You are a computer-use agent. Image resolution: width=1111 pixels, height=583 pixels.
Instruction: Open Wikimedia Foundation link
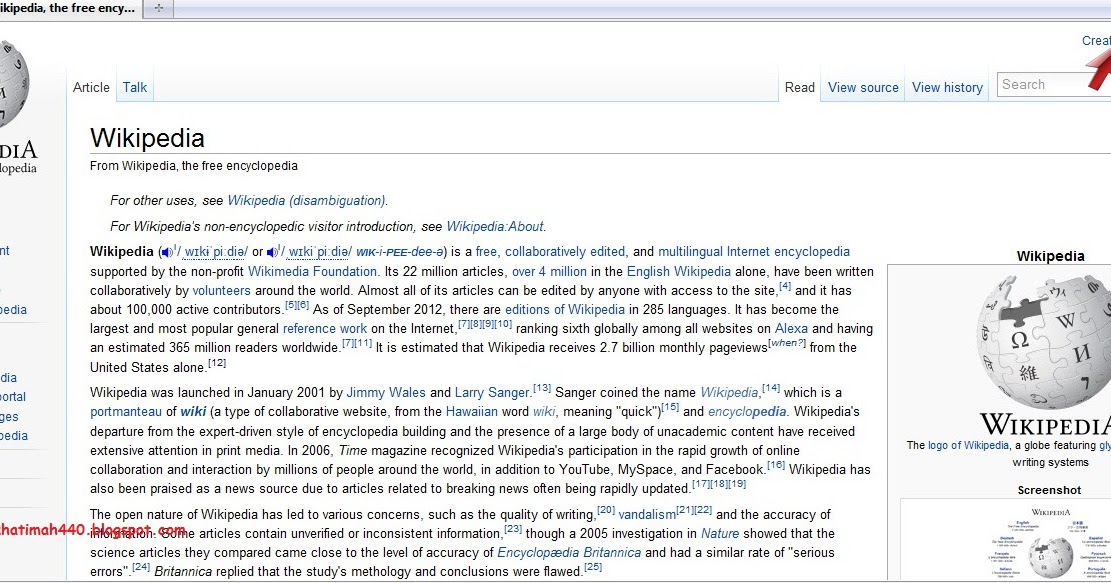point(312,271)
